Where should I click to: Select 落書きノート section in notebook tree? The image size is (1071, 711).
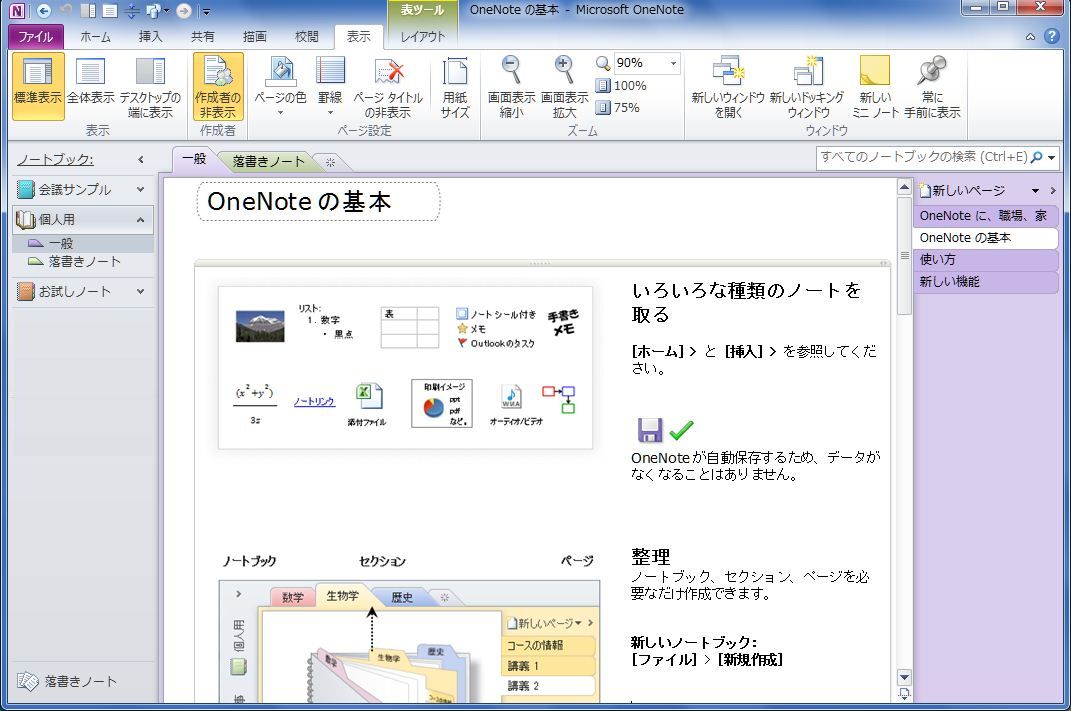tap(83, 262)
